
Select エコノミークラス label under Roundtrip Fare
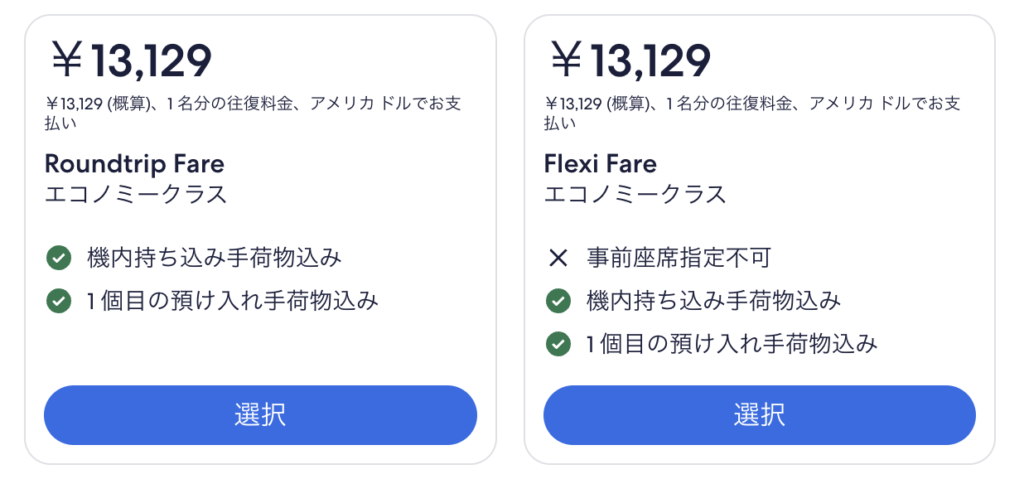point(136,194)
